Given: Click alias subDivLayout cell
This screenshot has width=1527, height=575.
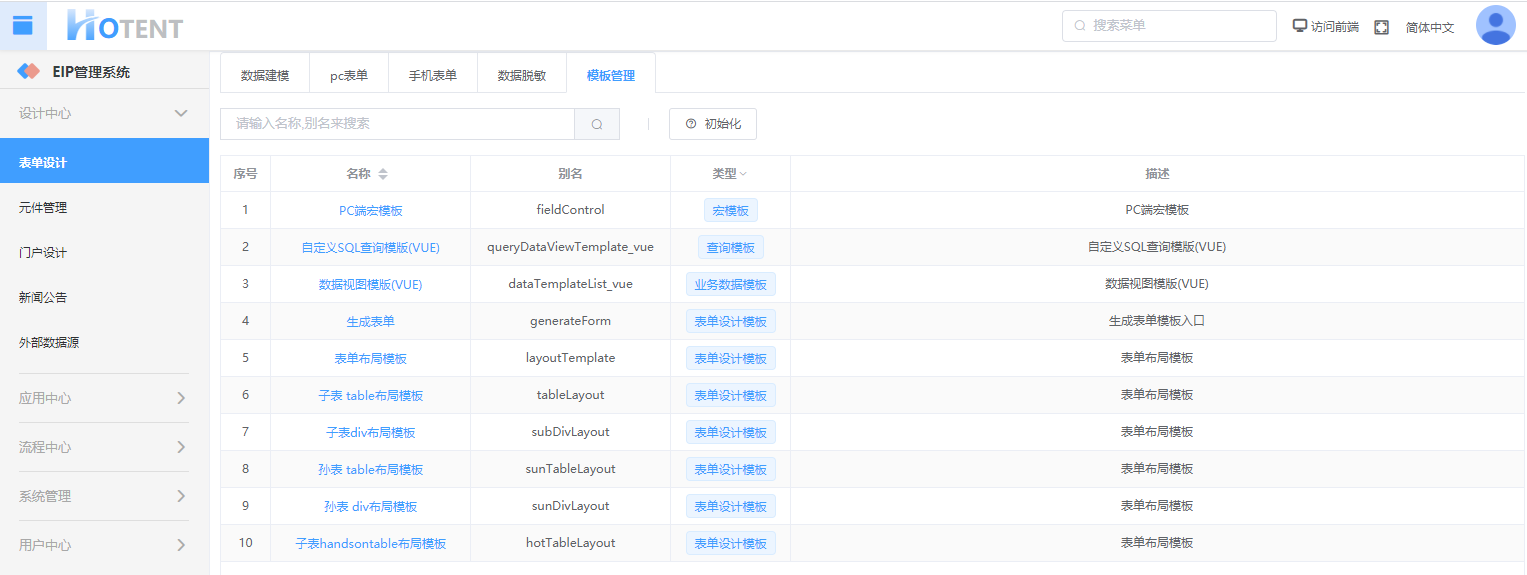Looking at the screenshot, I should click(571, 432).
